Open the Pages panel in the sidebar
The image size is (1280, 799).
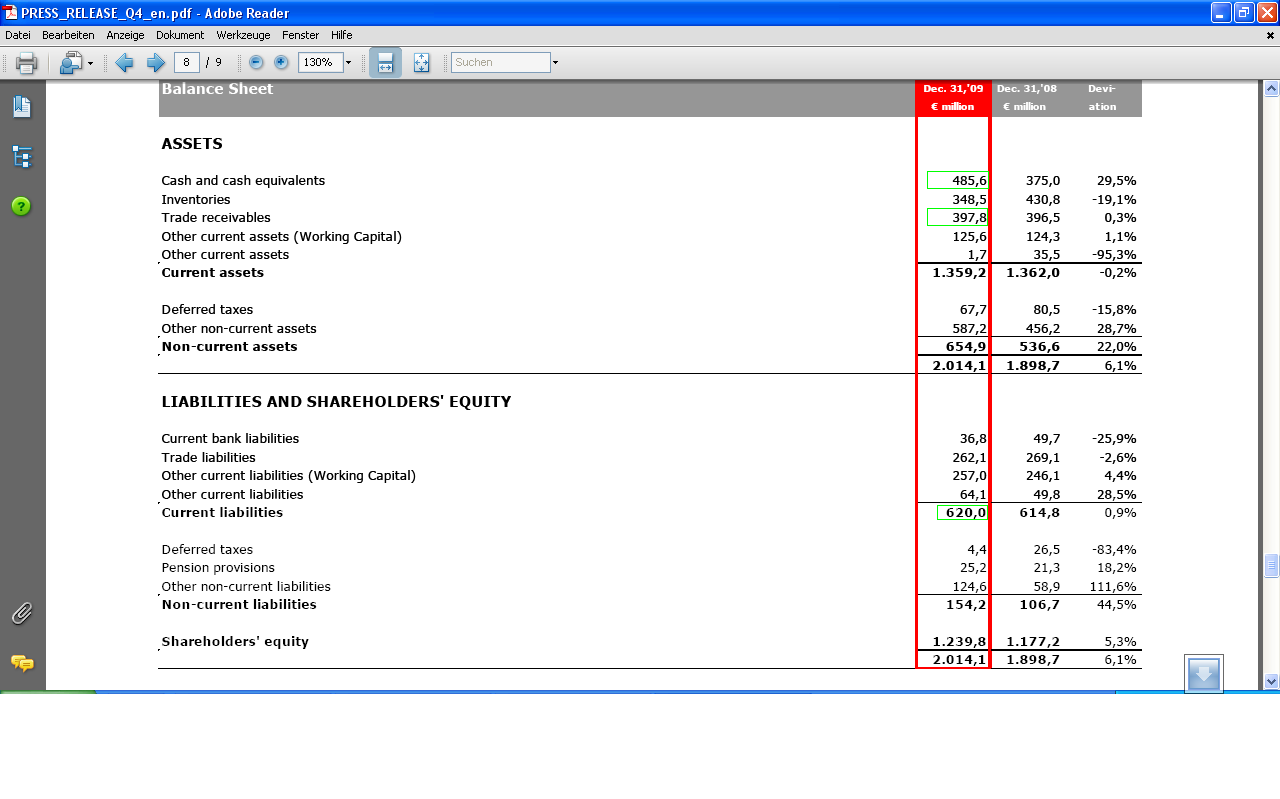coord(22,107)
